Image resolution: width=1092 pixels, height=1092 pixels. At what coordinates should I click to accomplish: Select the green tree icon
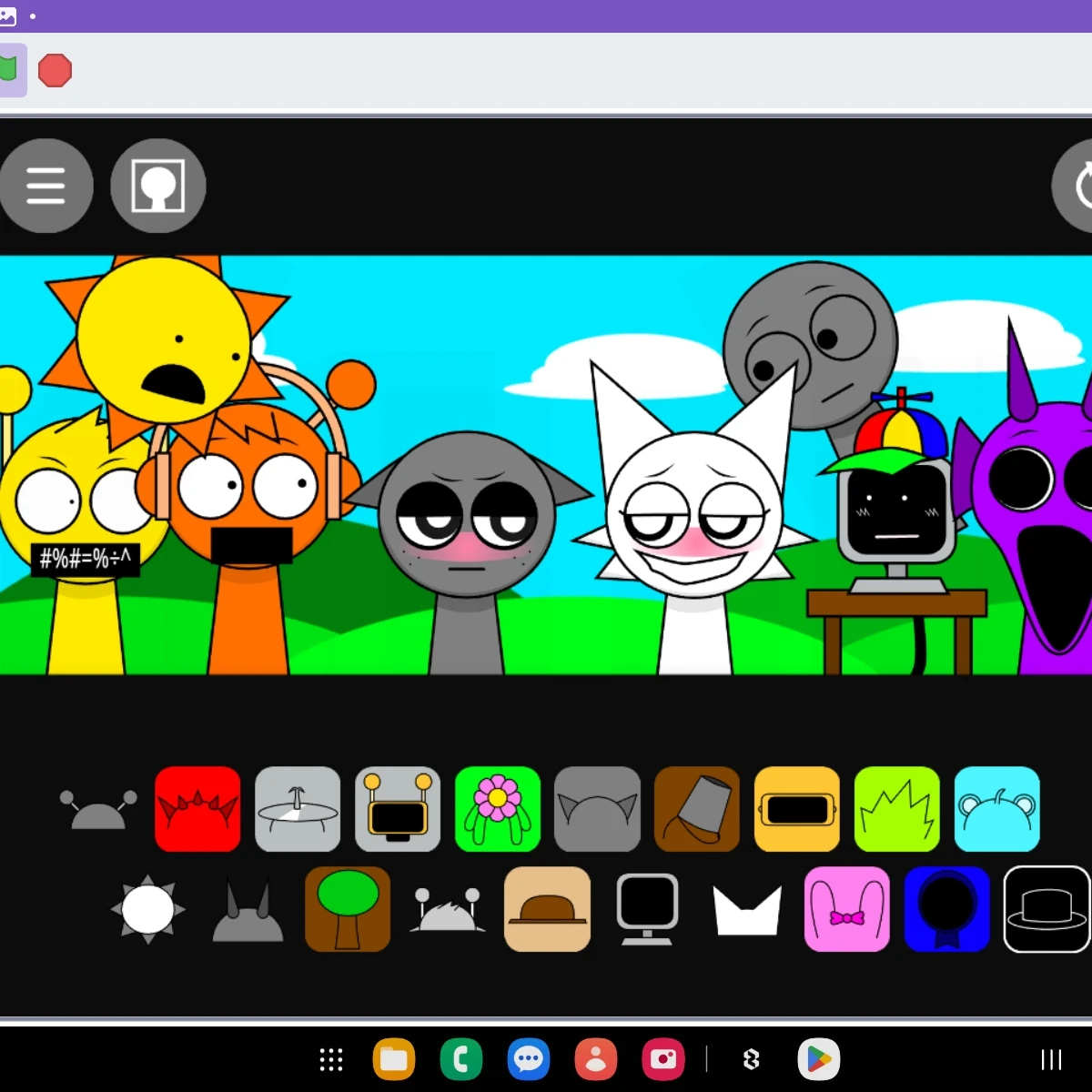click(x=348, y=909)
